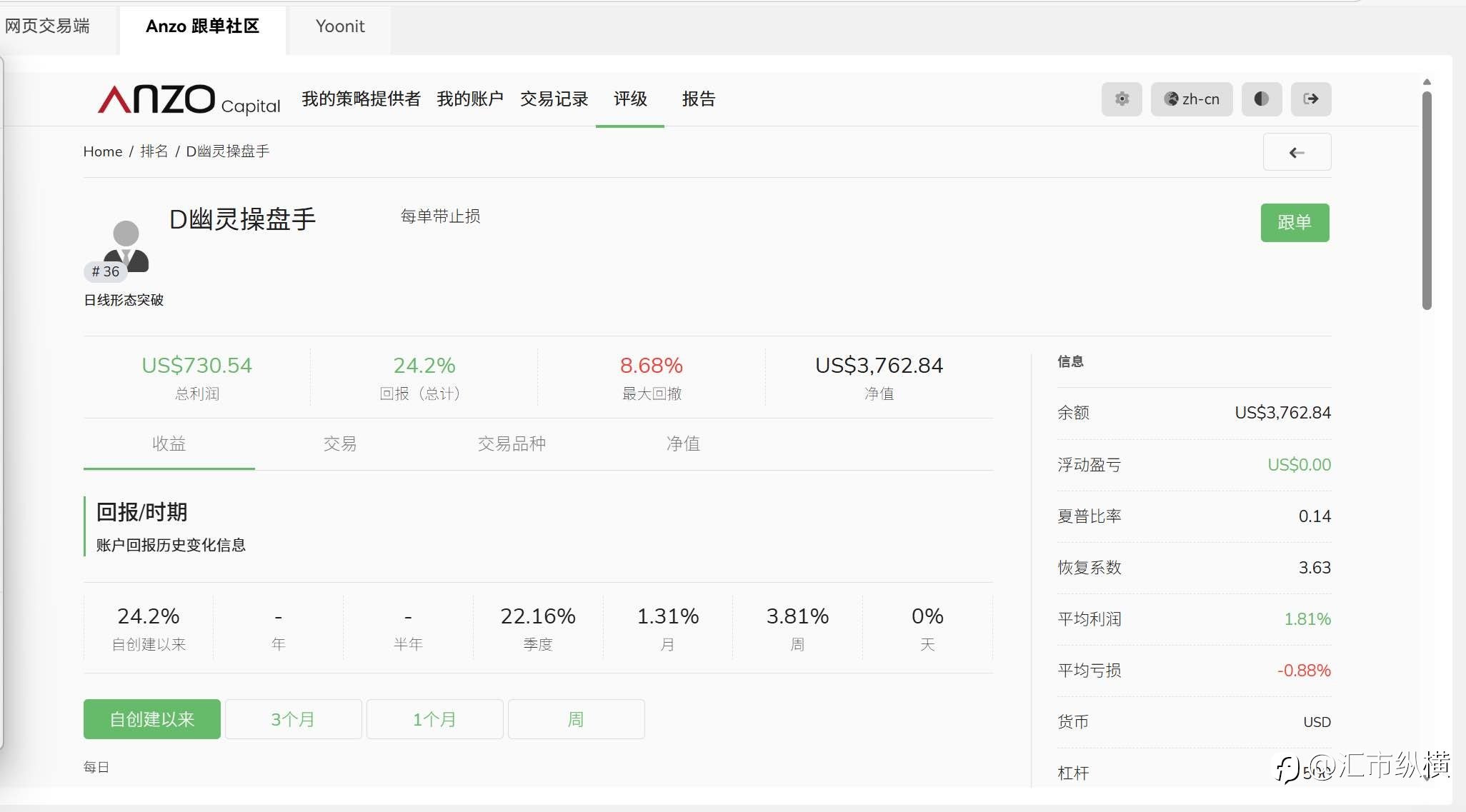Click the back arrow button
This screenshot has width=1466, height=812.
point(1296,152)
